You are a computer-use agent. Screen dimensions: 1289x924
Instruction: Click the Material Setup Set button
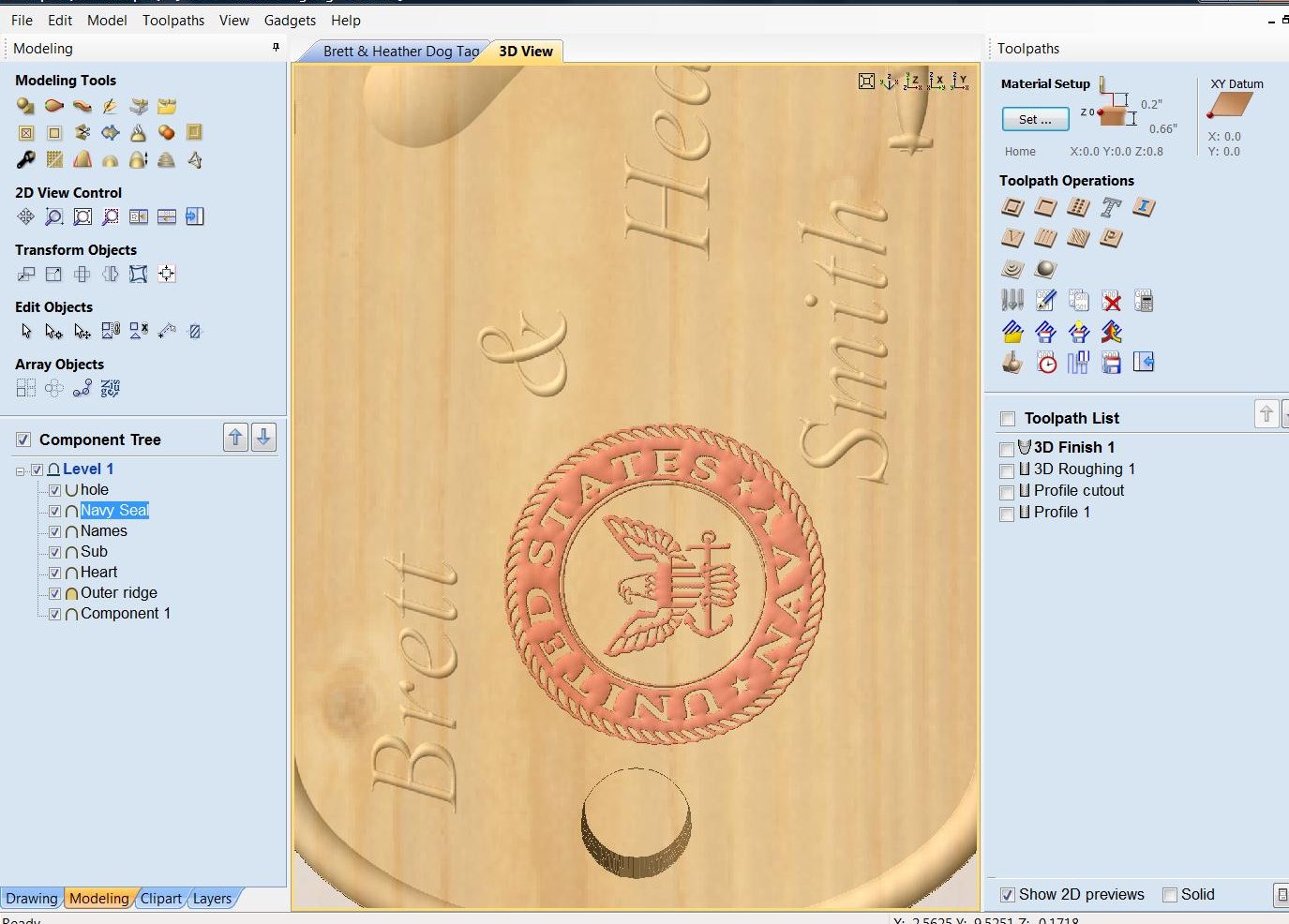pyautogui.click(x=1035, y=119)
